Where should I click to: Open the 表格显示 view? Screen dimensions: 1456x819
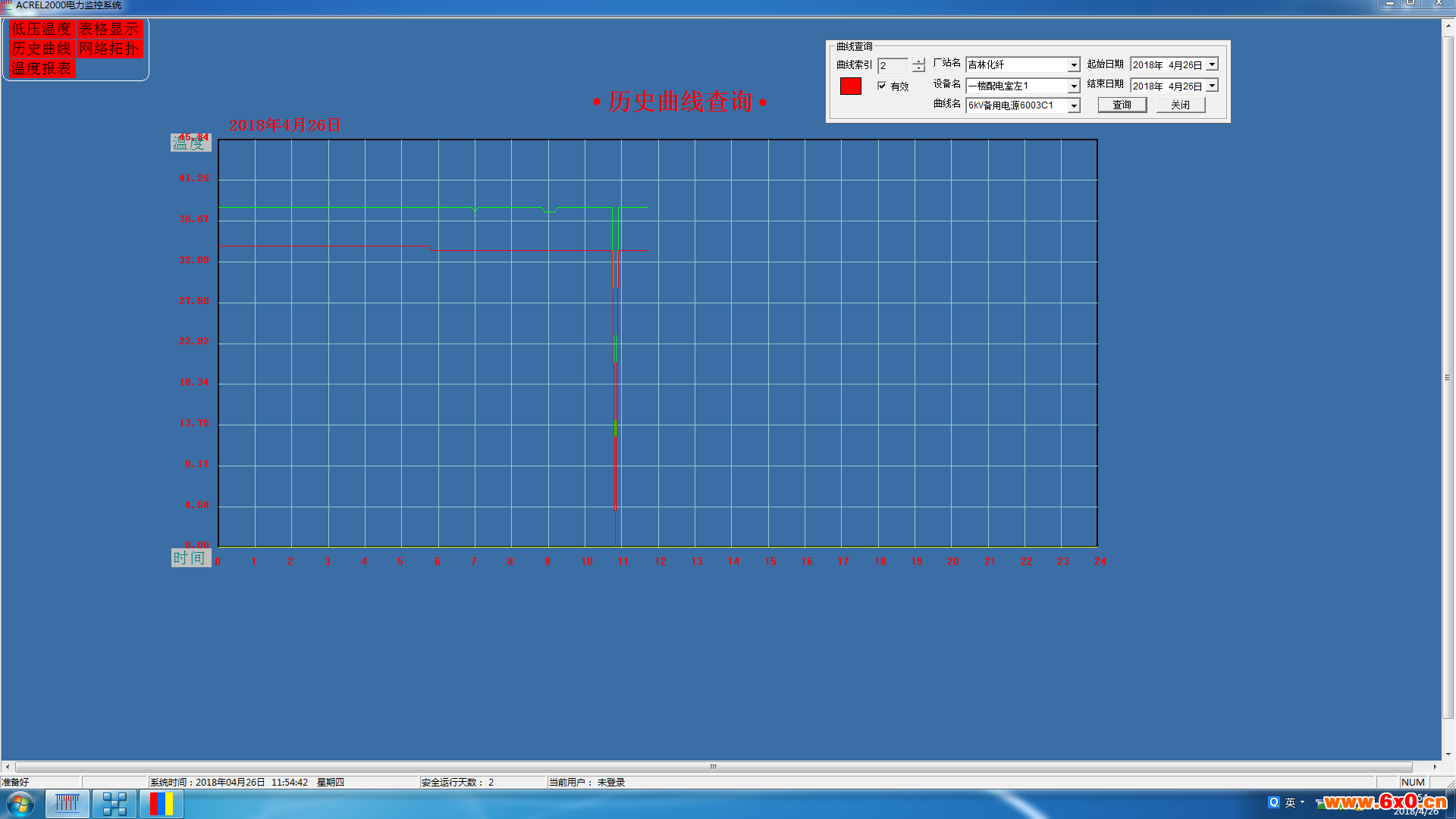[109, 29]
